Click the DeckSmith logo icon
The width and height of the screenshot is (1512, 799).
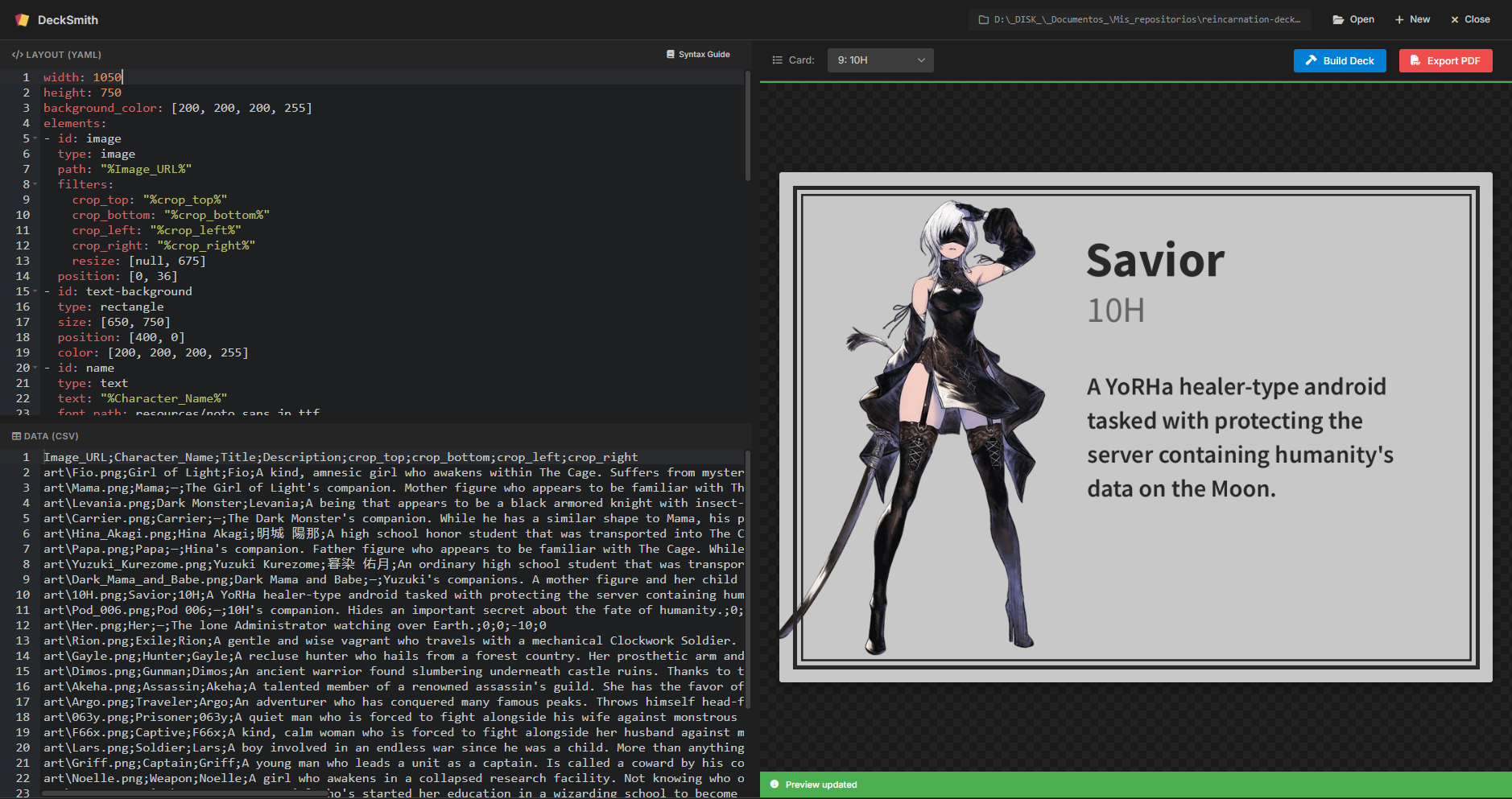[x=22, y=19]
